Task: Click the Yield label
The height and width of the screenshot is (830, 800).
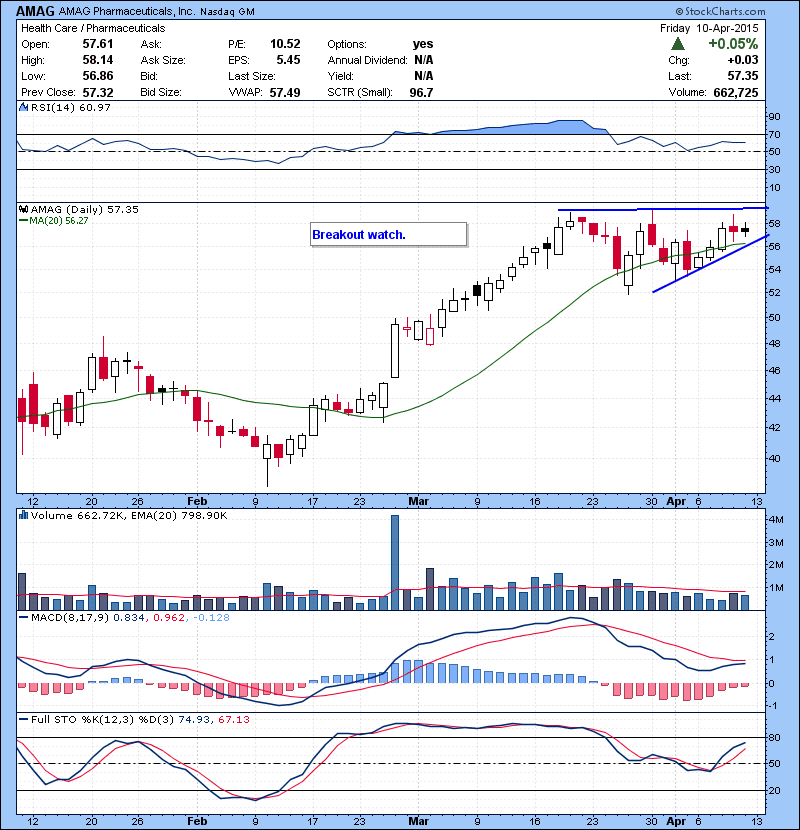Action: click(340, 76)
